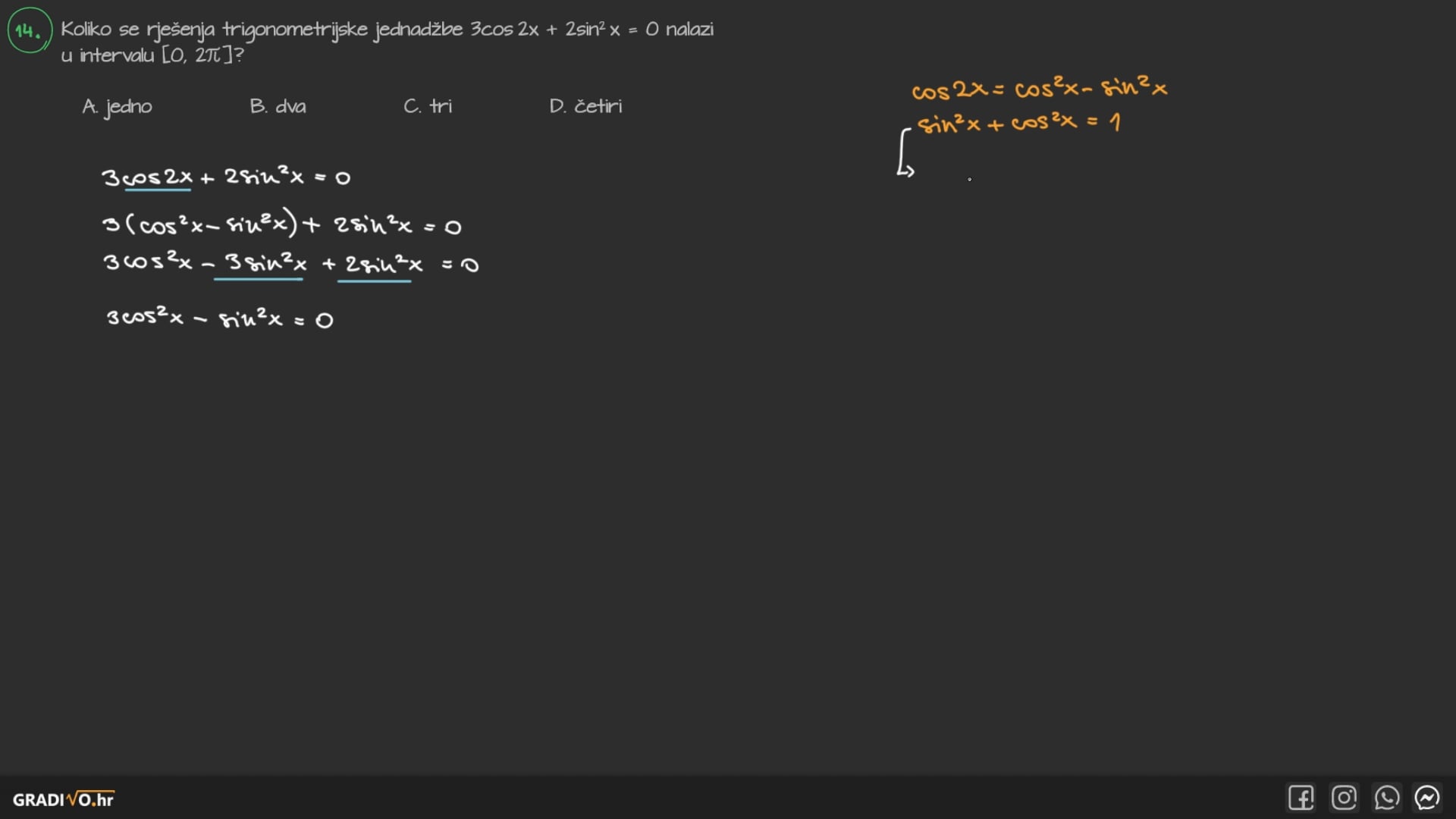The image size is (1456, 819).
Task: Open the Messenger icon link
Action: [1427, 798]
